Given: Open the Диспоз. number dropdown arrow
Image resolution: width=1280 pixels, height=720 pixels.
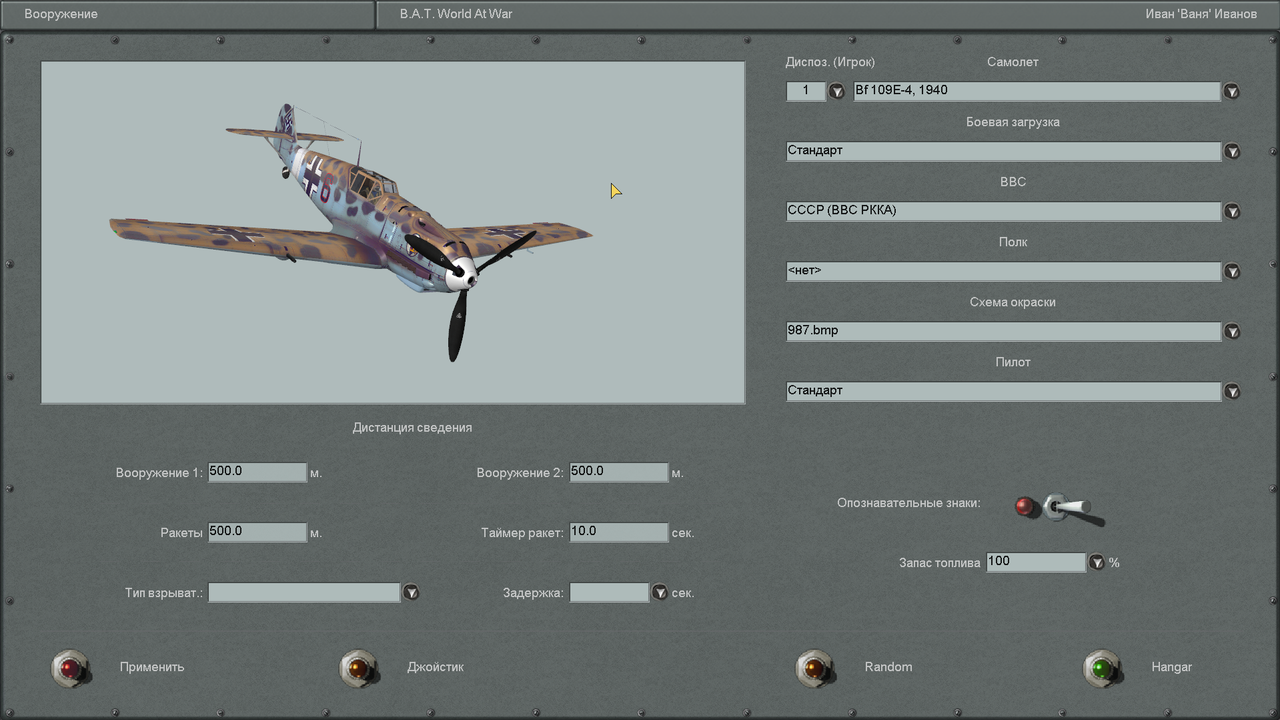Looking at the screenshot, I should point(836,91).
